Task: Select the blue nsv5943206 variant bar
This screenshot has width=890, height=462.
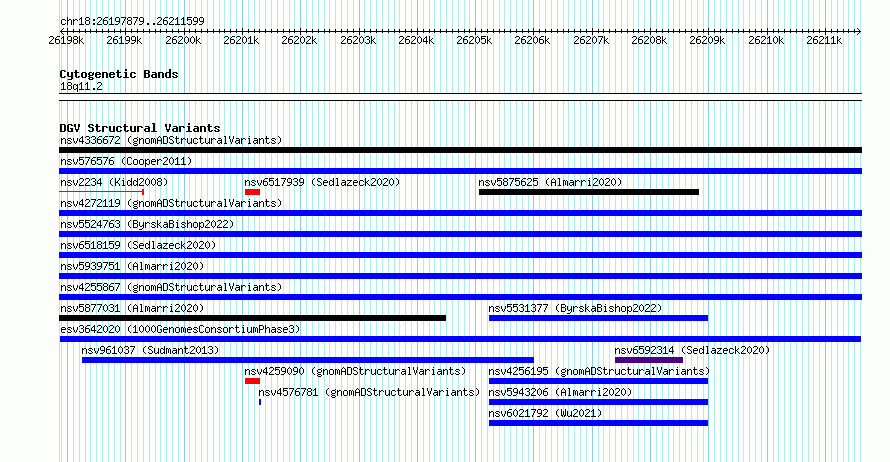Action: tap(598, 402)
